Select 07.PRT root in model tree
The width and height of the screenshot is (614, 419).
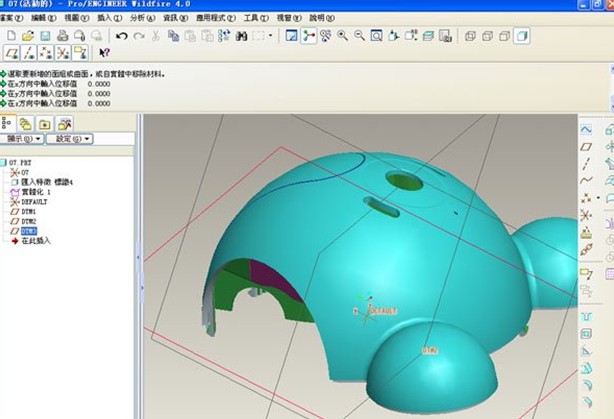(16, 163)
